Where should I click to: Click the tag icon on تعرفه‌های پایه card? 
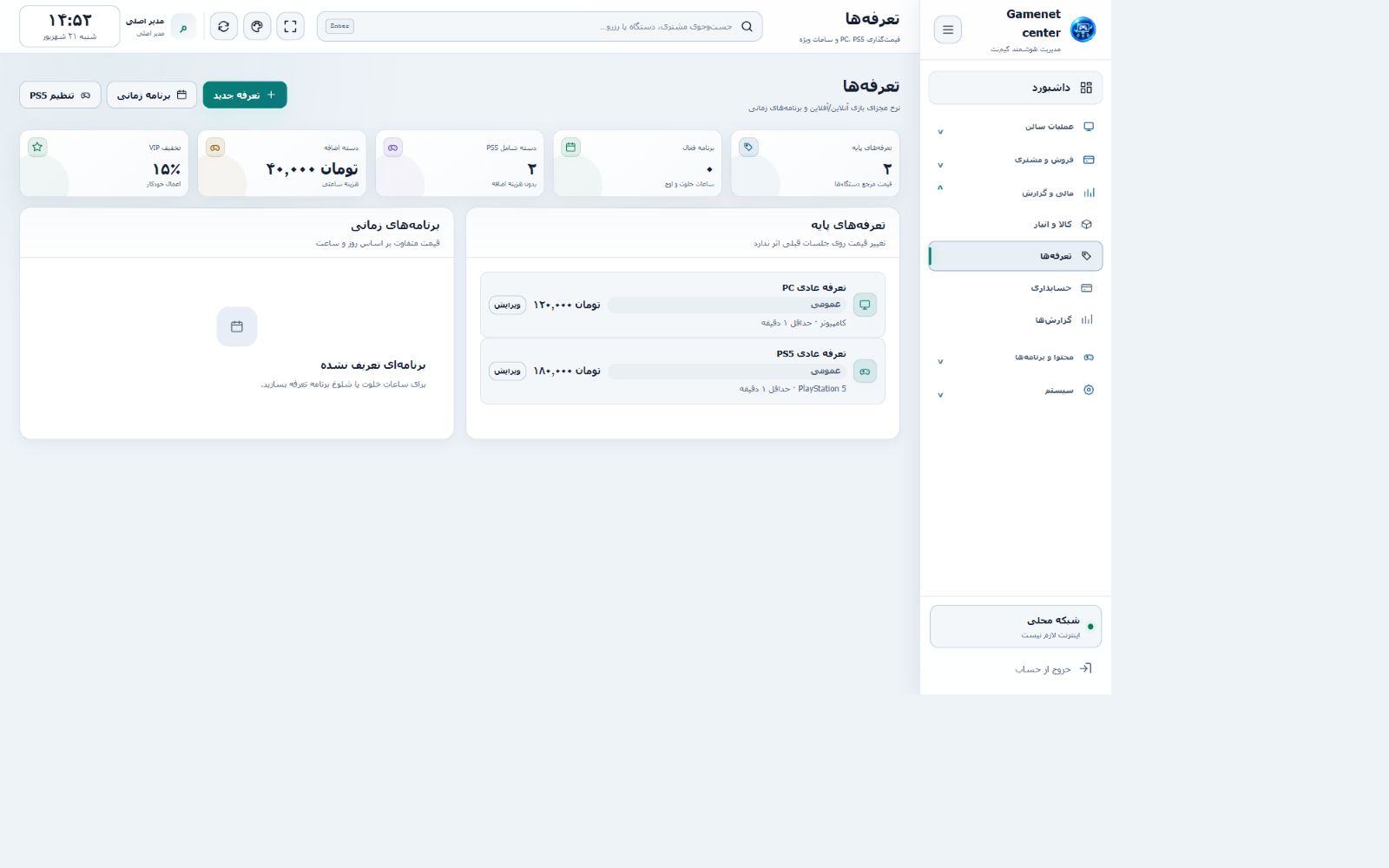(x=748, y=148)
